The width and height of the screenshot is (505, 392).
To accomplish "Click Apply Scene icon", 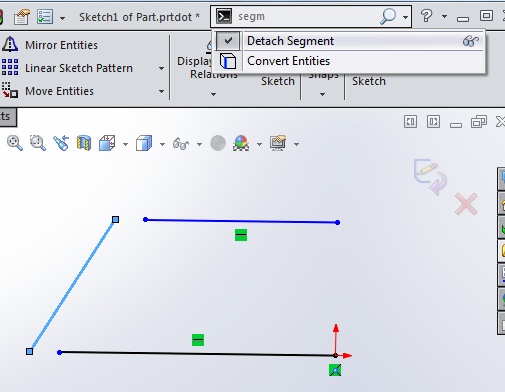I will click(241, 143).
